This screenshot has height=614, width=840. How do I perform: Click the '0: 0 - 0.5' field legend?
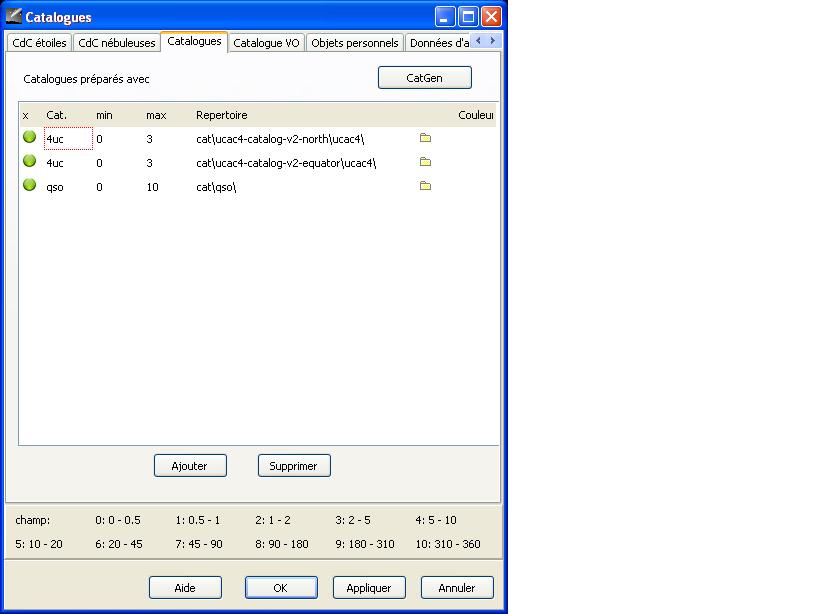pos(118,520)
